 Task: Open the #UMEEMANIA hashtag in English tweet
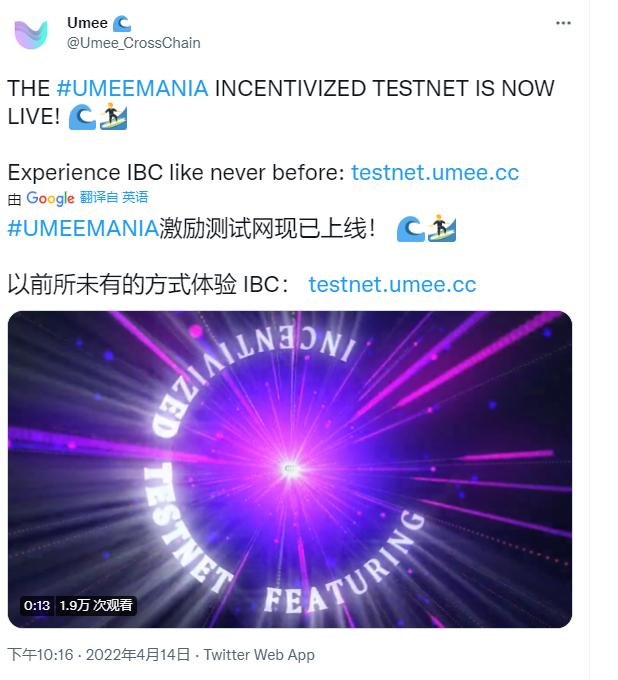click(x=132, y=88)
